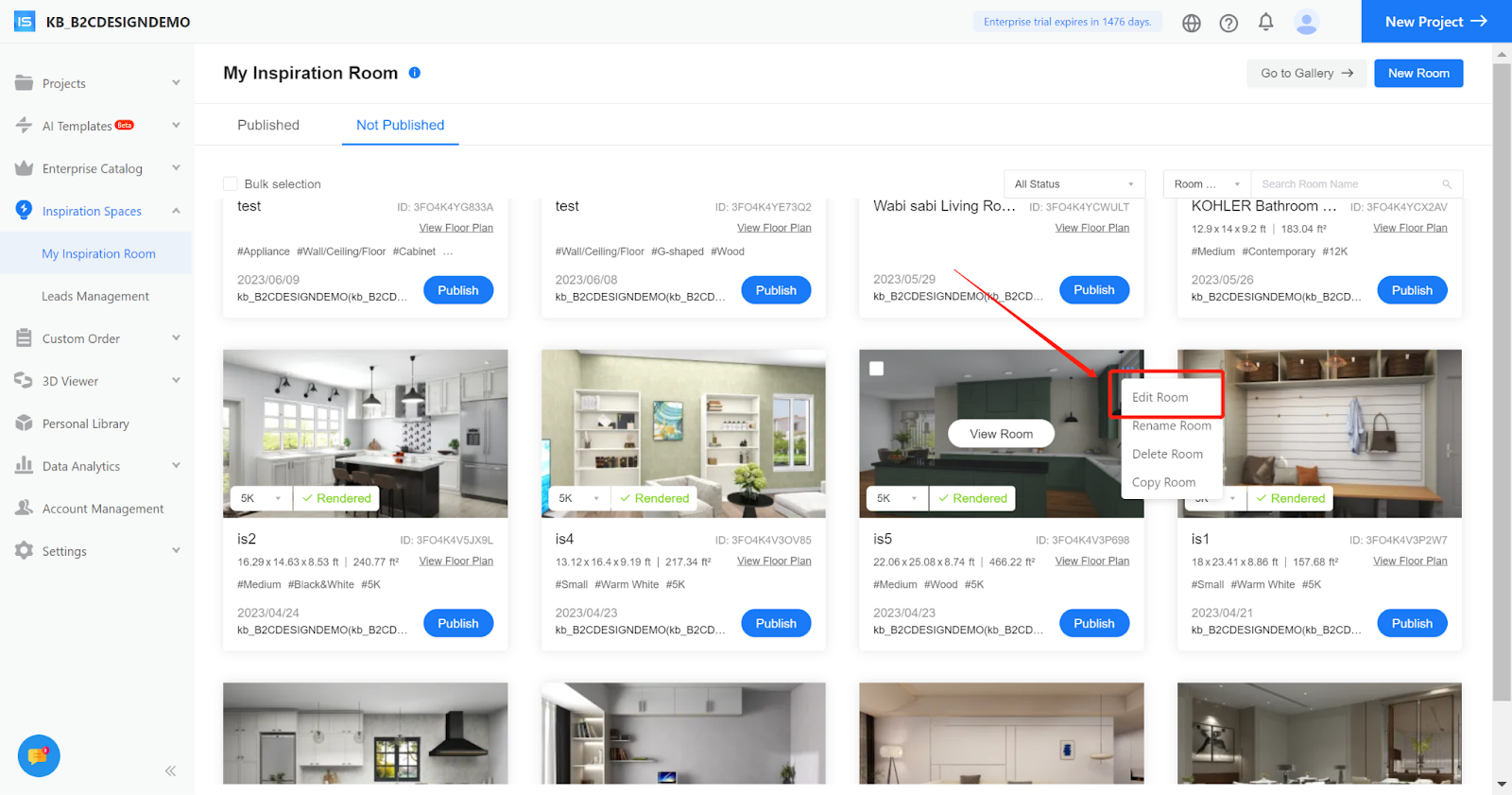Open the 5K resolution dropdown on is5
The image size is (1512, 795).
[898, 498]
